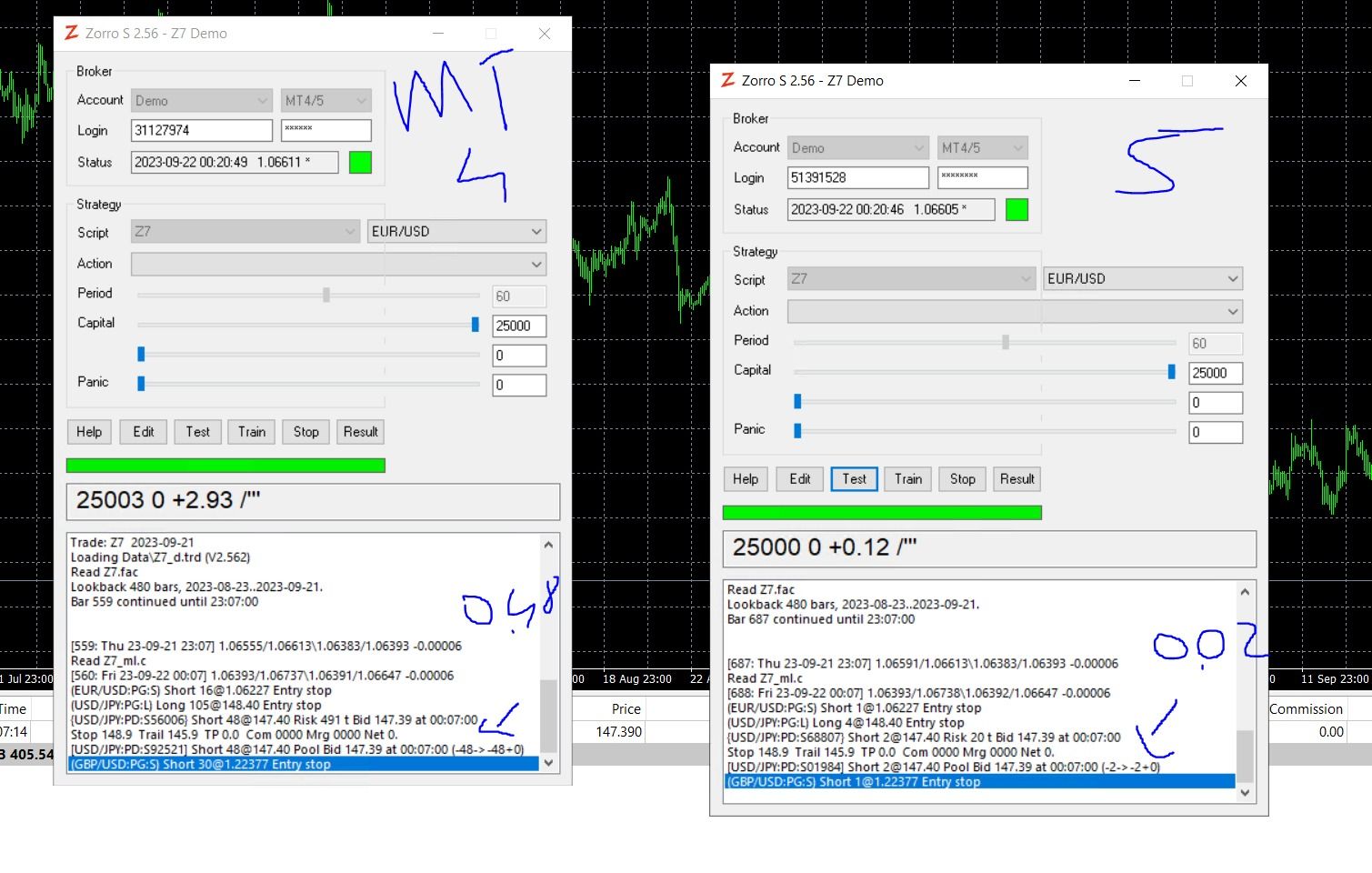Click 'Bar 687 continued until 23:07:00' log line
The height and width of the screenshot is (873, 1372).
coord(821,618)
